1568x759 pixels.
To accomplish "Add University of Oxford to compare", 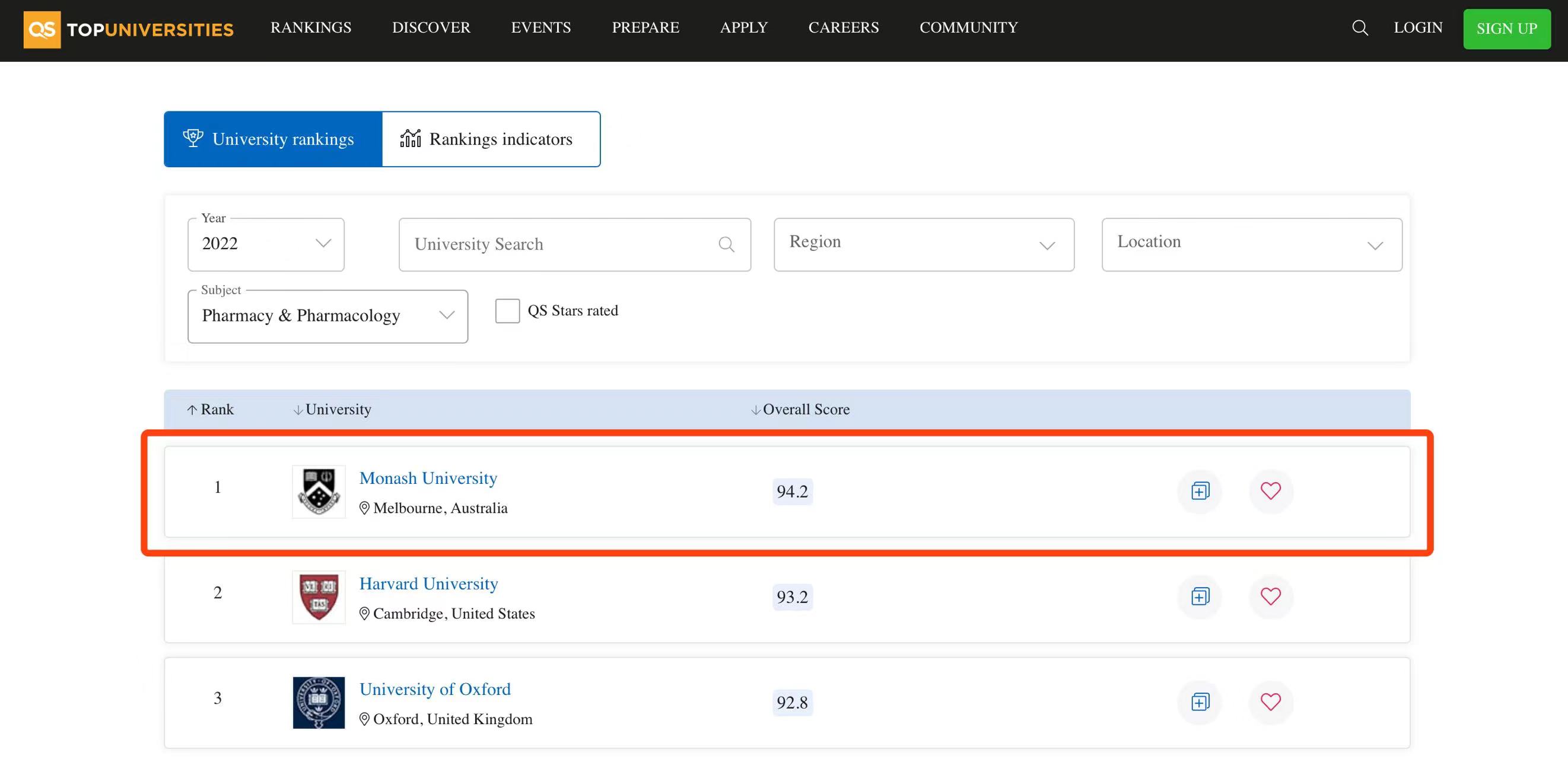I will (x=1200, y=702).
